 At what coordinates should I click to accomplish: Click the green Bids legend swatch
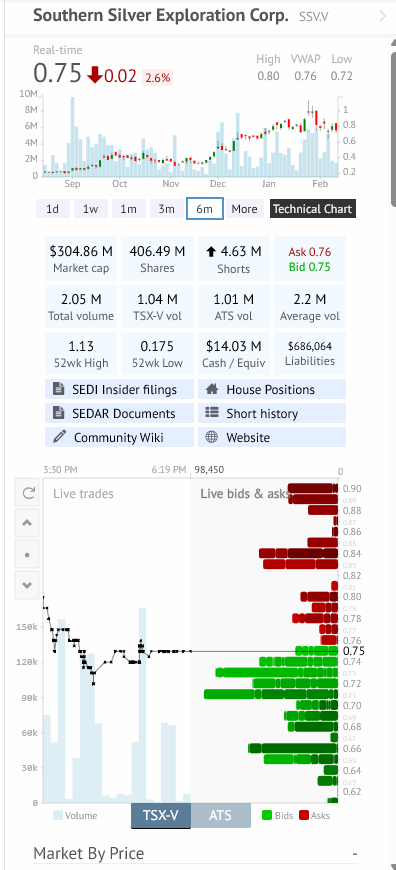(x=267, y=816)
